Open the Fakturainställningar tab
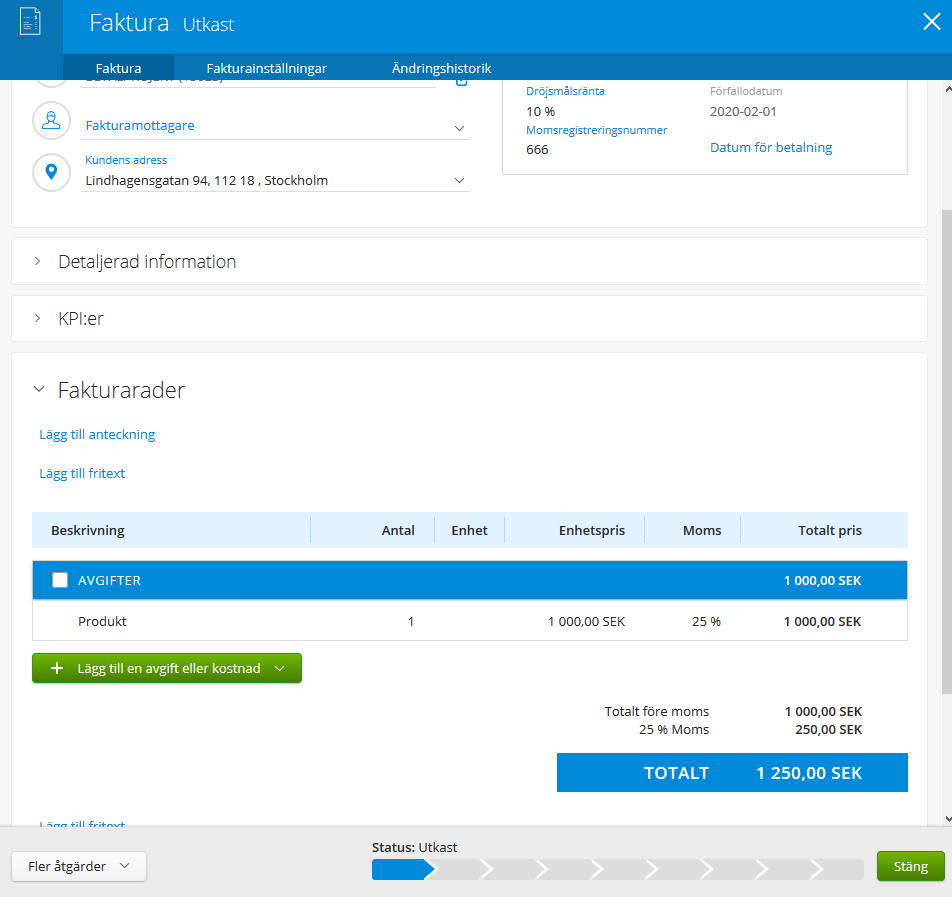The height and width of the screenshot is (897, 952). point(267,68)
